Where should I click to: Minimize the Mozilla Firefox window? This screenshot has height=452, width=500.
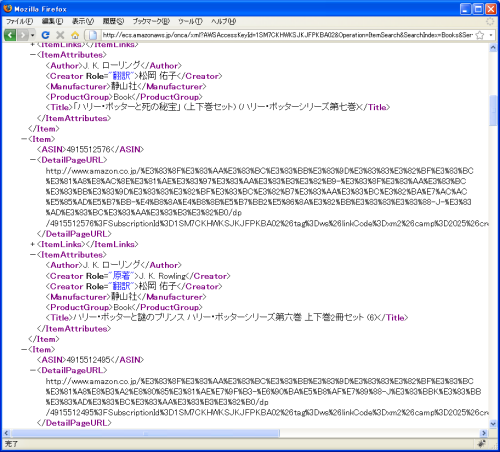(x=466, y=9)
